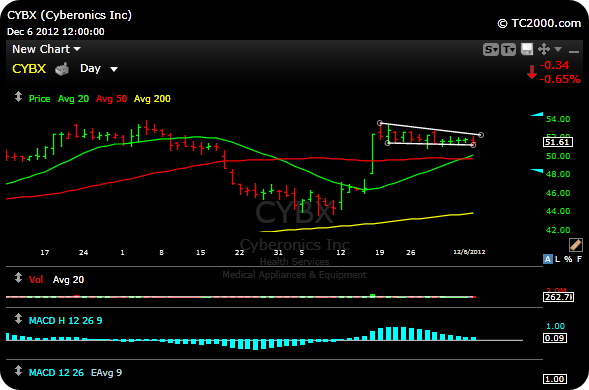Click the move chart crosshair icon
Image resolution: width=589 pixels, height=390 pixels.
[544, 49]
